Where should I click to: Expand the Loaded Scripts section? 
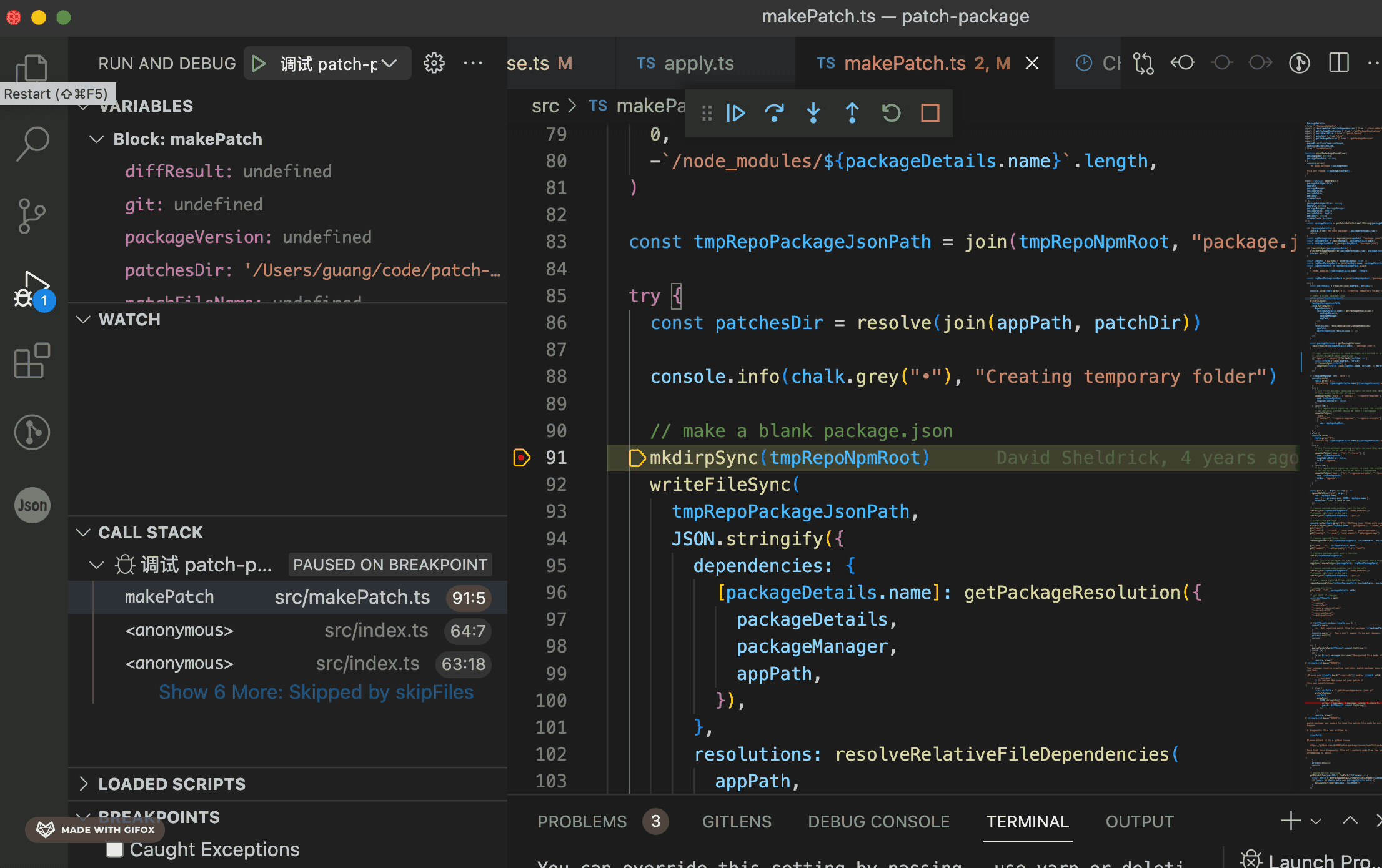pos(172,784)
